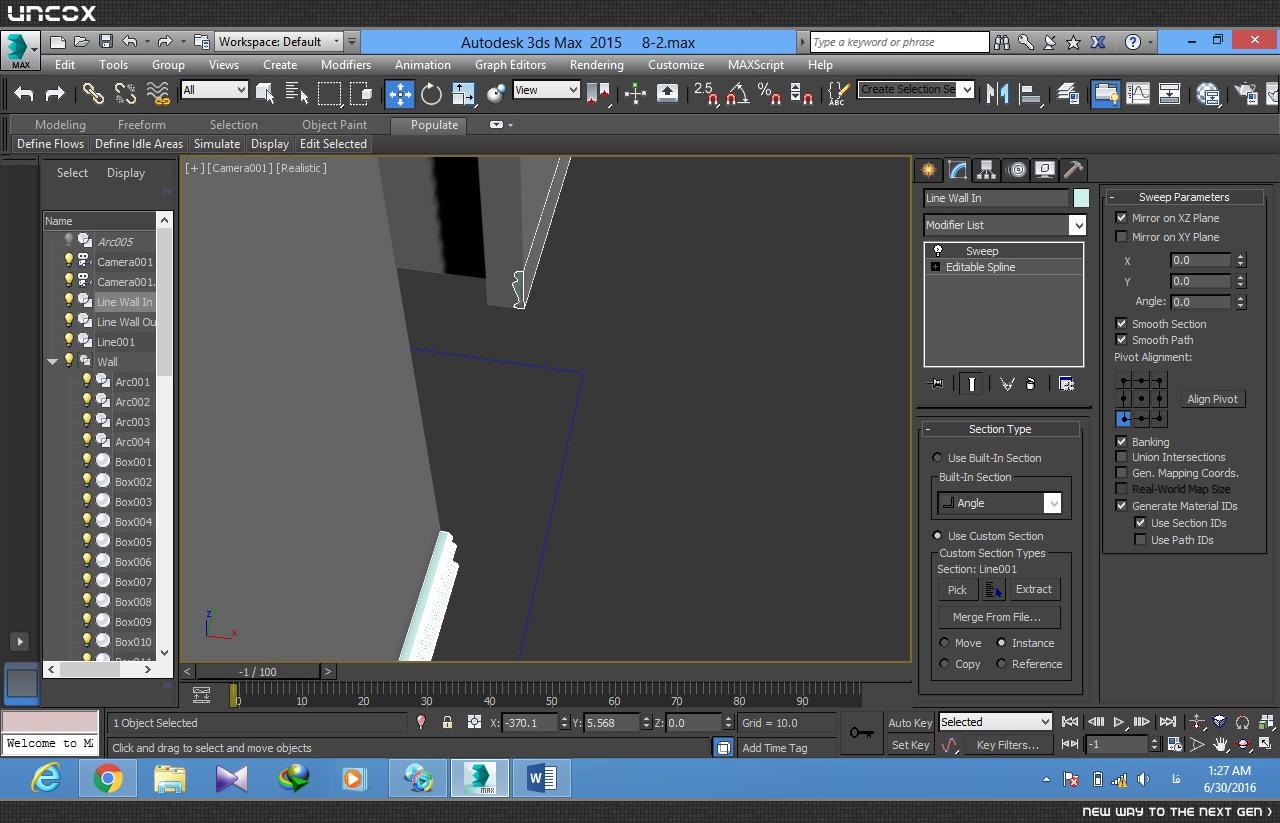Toggle the selection lock icon
This screenshot has height=823, width=1280.
pos(447,722)
